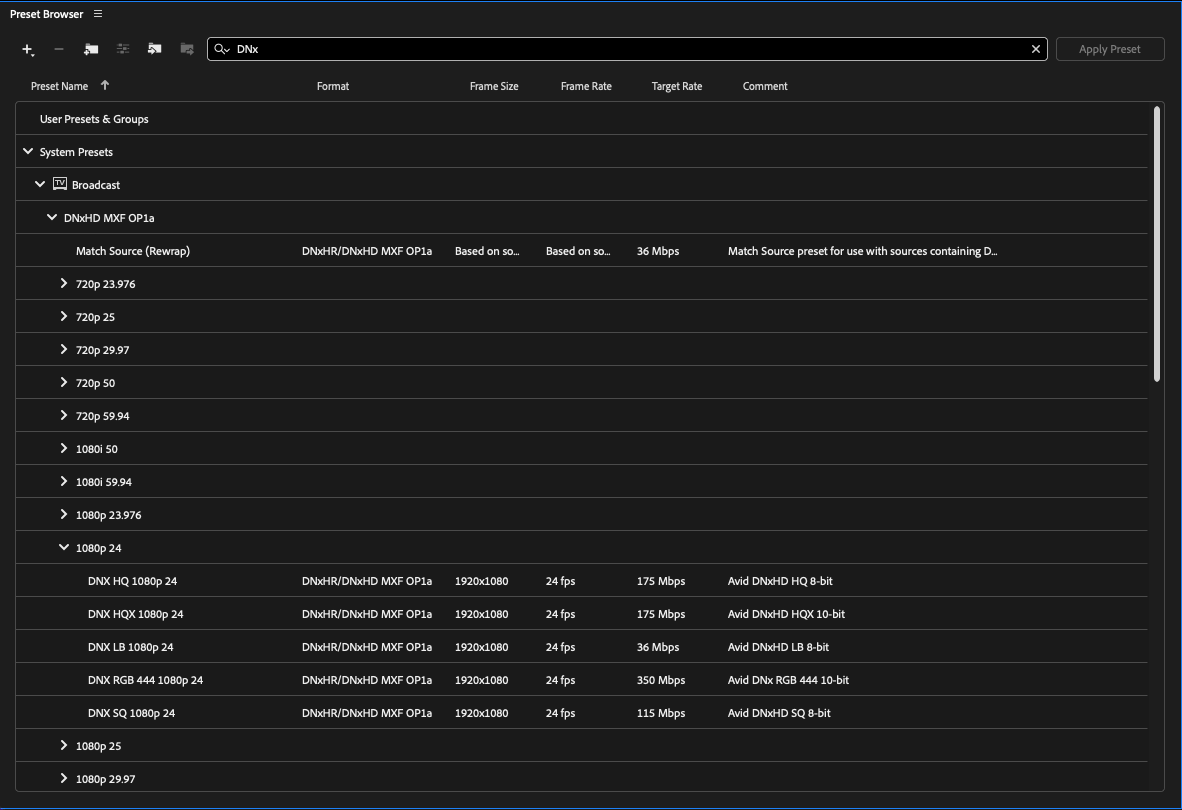
Task: Toggle sort direction on Preset Name column
Action: coord(104,86)
